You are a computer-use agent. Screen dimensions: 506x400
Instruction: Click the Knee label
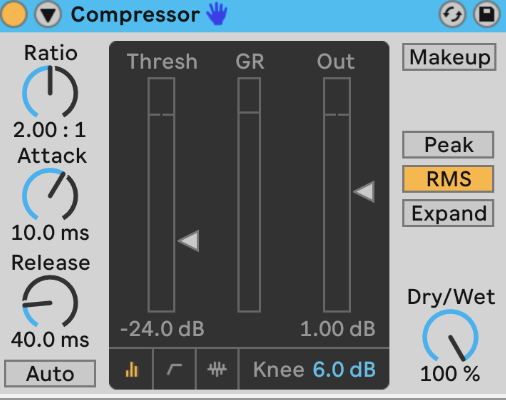pos(279,369)
